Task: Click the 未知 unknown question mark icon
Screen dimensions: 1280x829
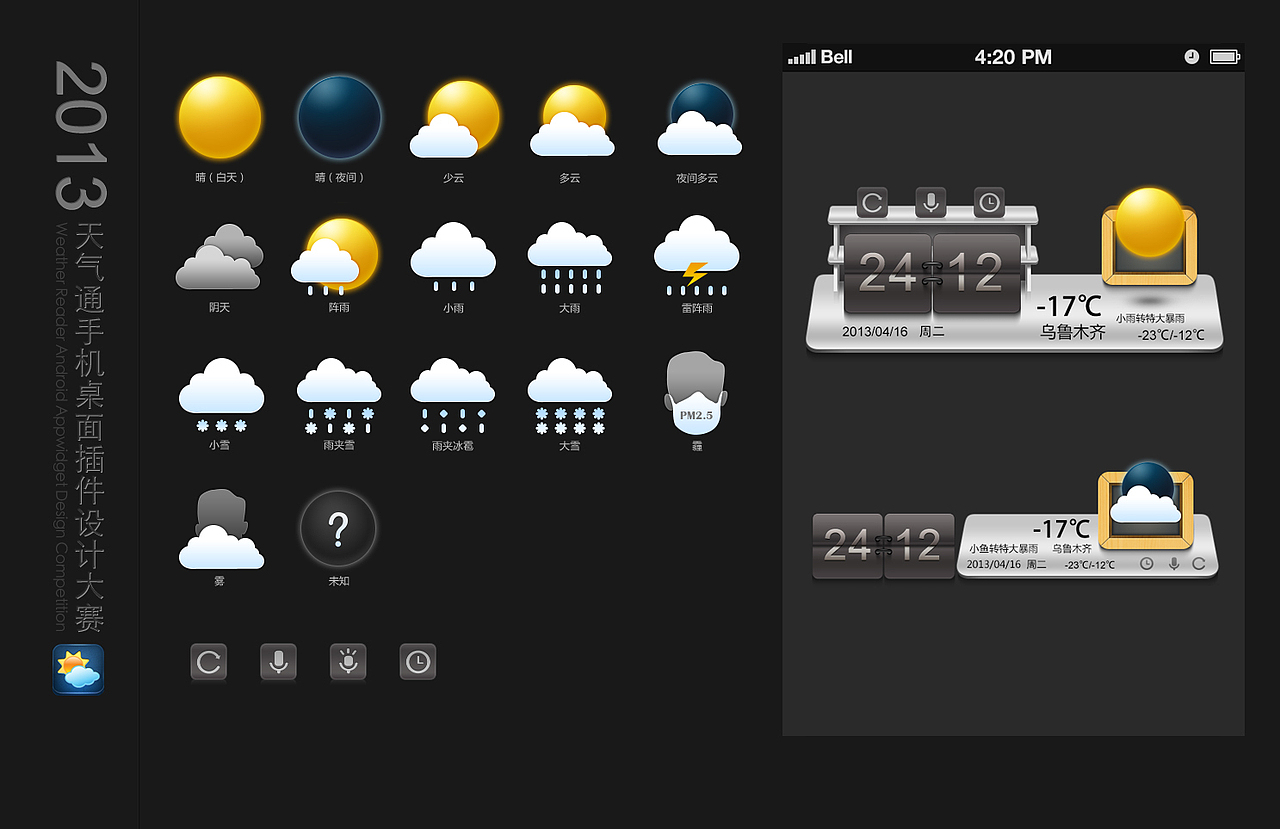Action: coord(338,528)
